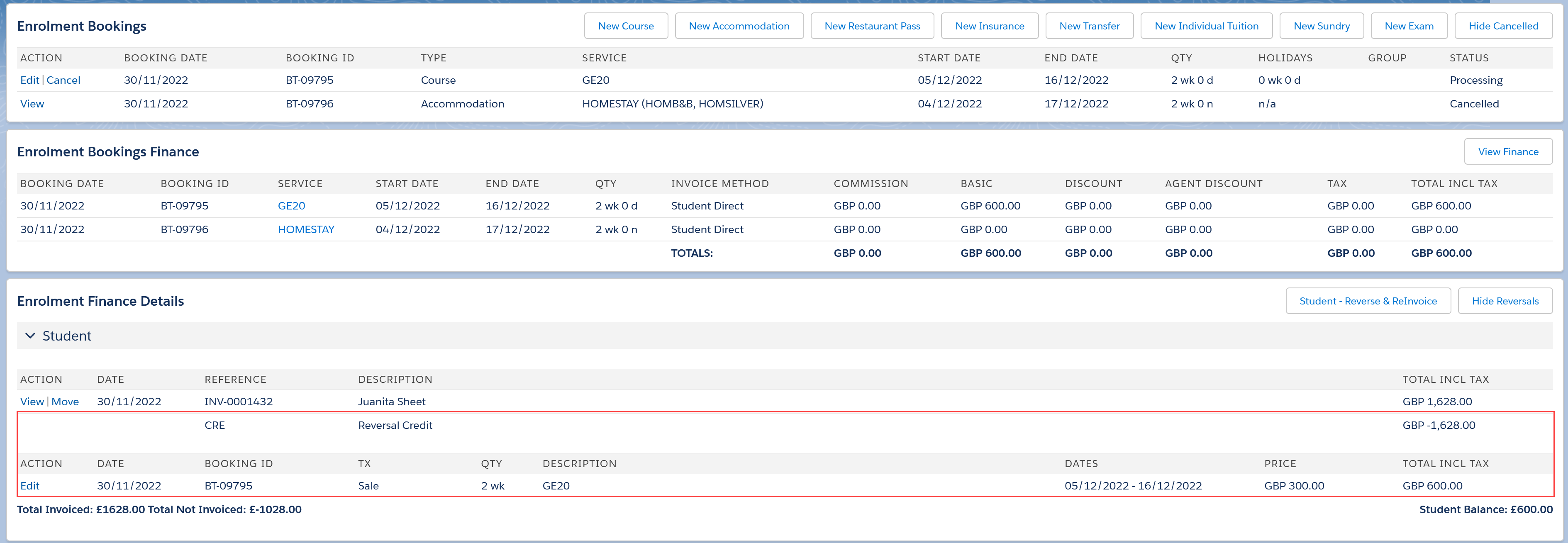Add a New Insurance booking
1568x543 pixels.
point(989,26)
